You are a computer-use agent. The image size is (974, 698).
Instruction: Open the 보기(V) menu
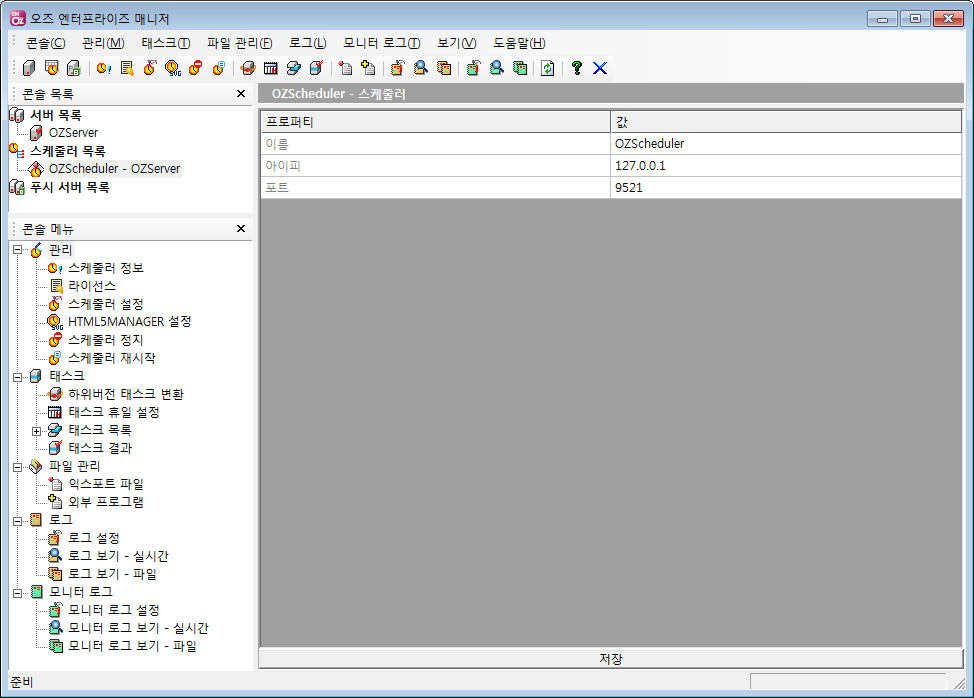(457, 43)
